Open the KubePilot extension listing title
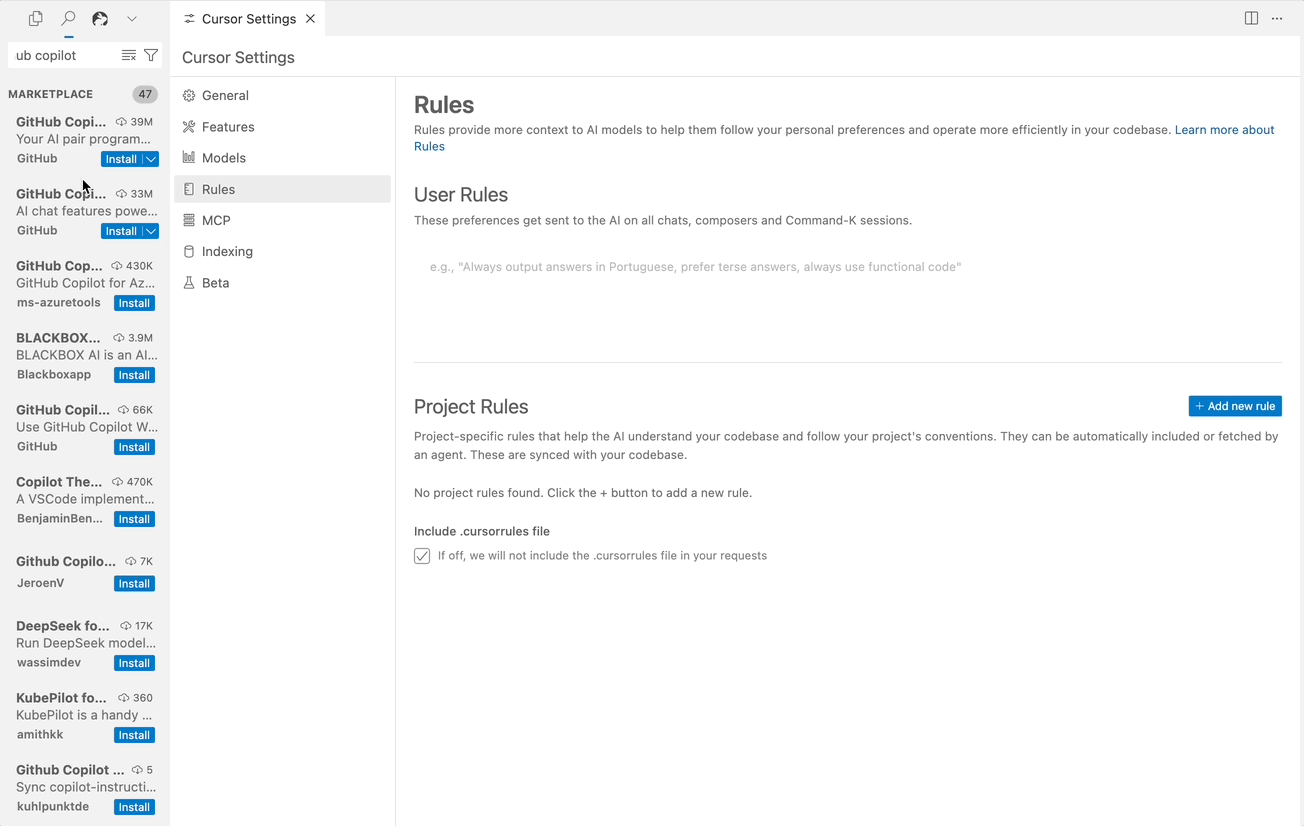The height and width of the screenshot is (826, 1304). [x=61, y=698]
